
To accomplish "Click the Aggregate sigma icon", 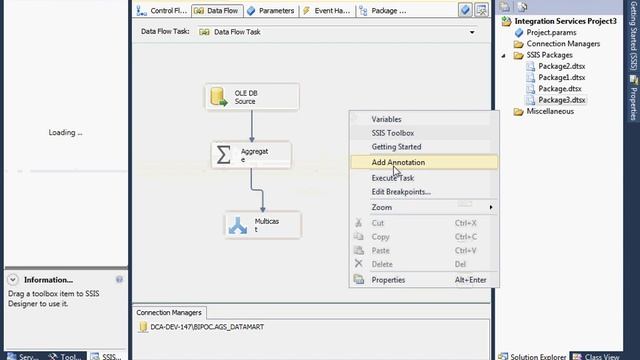I will point(224,155).
